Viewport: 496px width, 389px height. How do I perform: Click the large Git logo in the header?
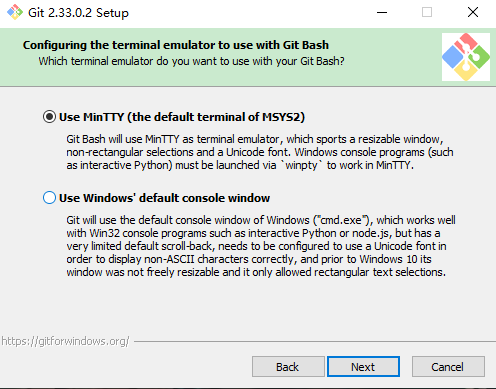pos(466,57)
